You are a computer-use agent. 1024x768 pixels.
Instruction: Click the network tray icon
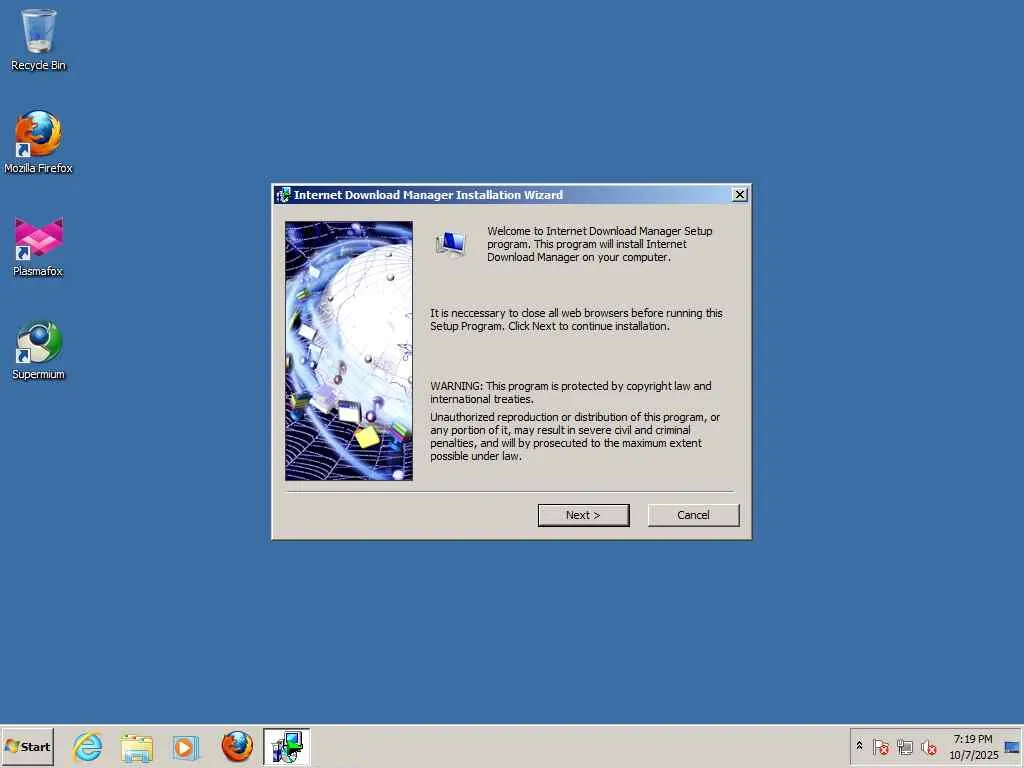(904, 746)
